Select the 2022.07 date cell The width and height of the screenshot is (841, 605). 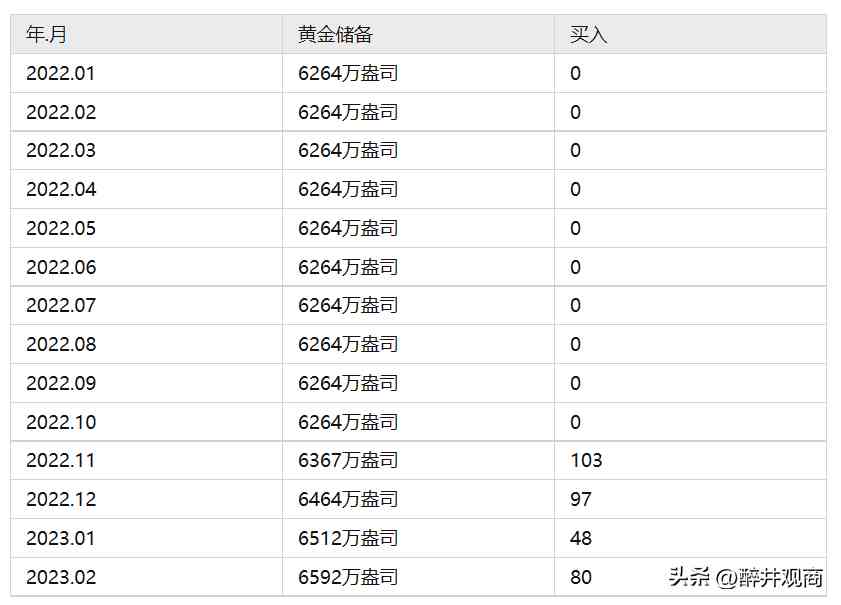(60, 305)
